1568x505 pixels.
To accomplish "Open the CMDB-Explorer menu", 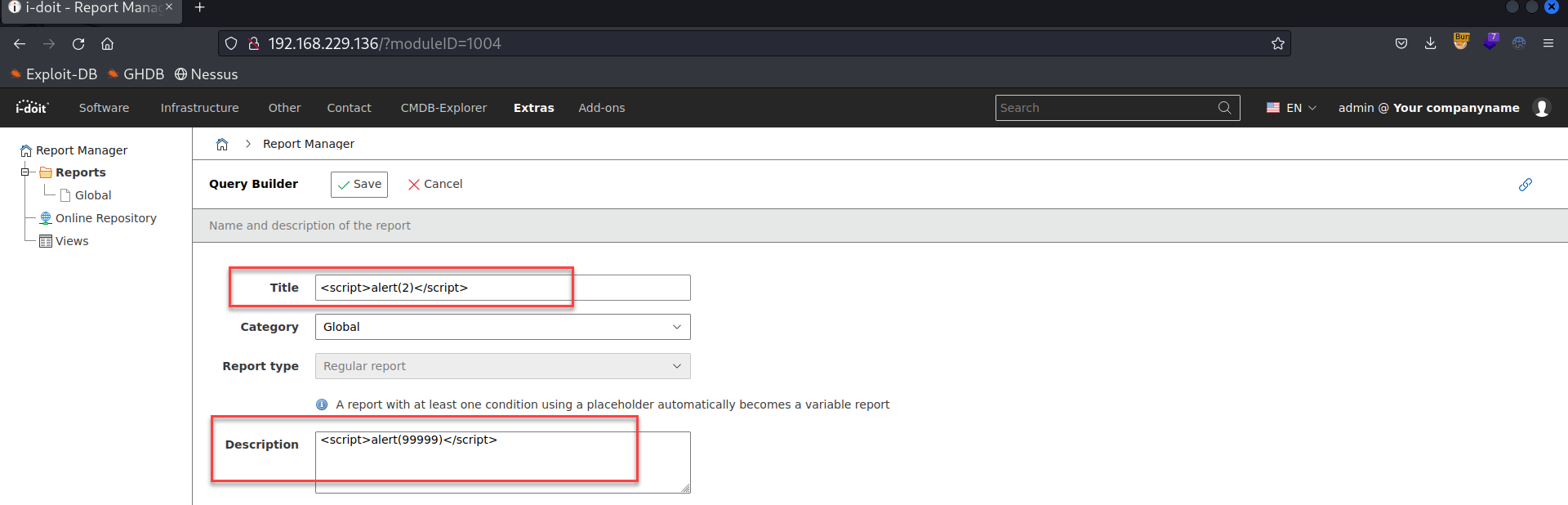I will [443, 108].
